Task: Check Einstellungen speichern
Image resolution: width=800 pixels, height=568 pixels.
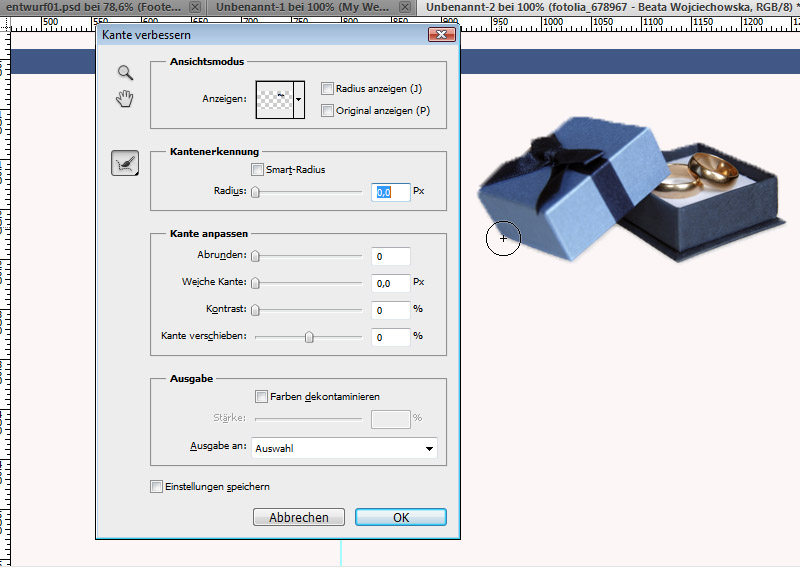Action: coord(156,487)
